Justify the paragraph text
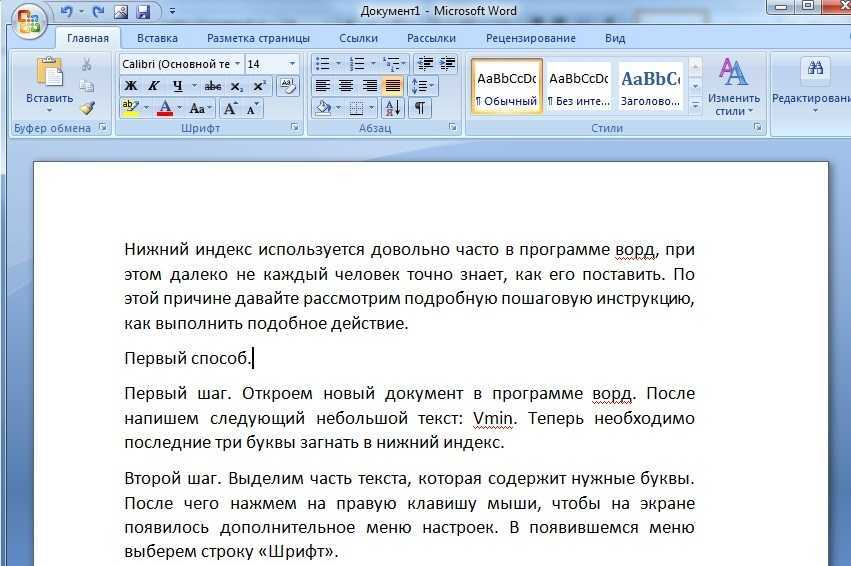The image size is (851, 566). click(x=392, y=86)
